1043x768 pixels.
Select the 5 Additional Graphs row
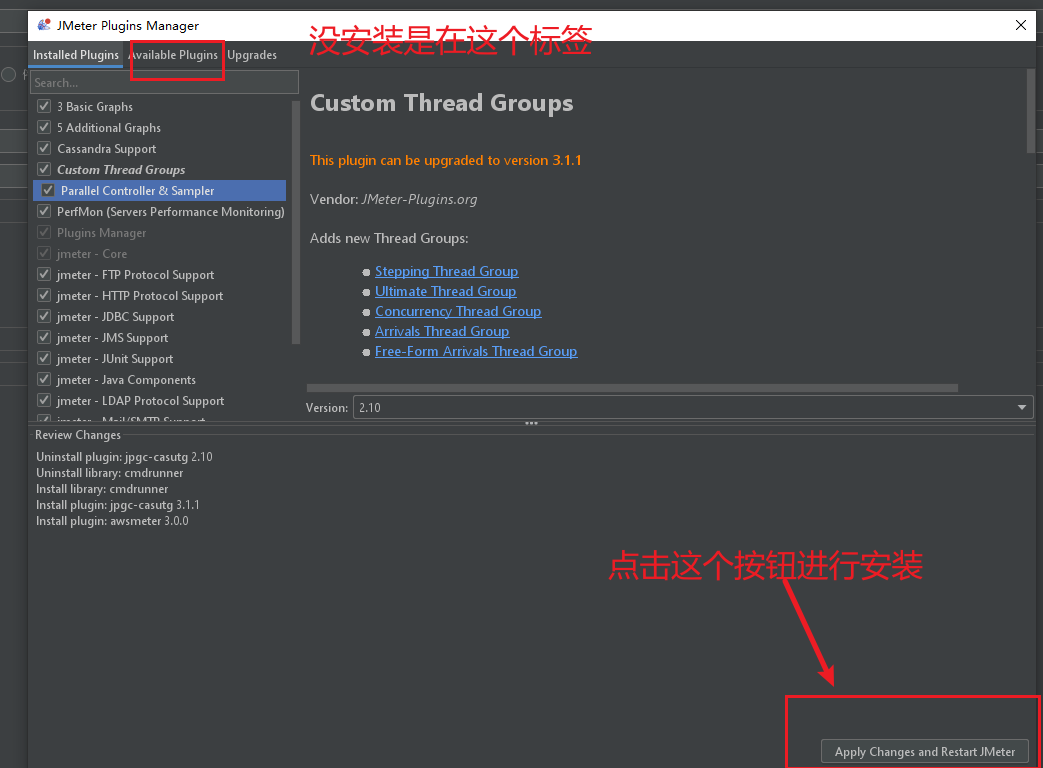[108, 128]
